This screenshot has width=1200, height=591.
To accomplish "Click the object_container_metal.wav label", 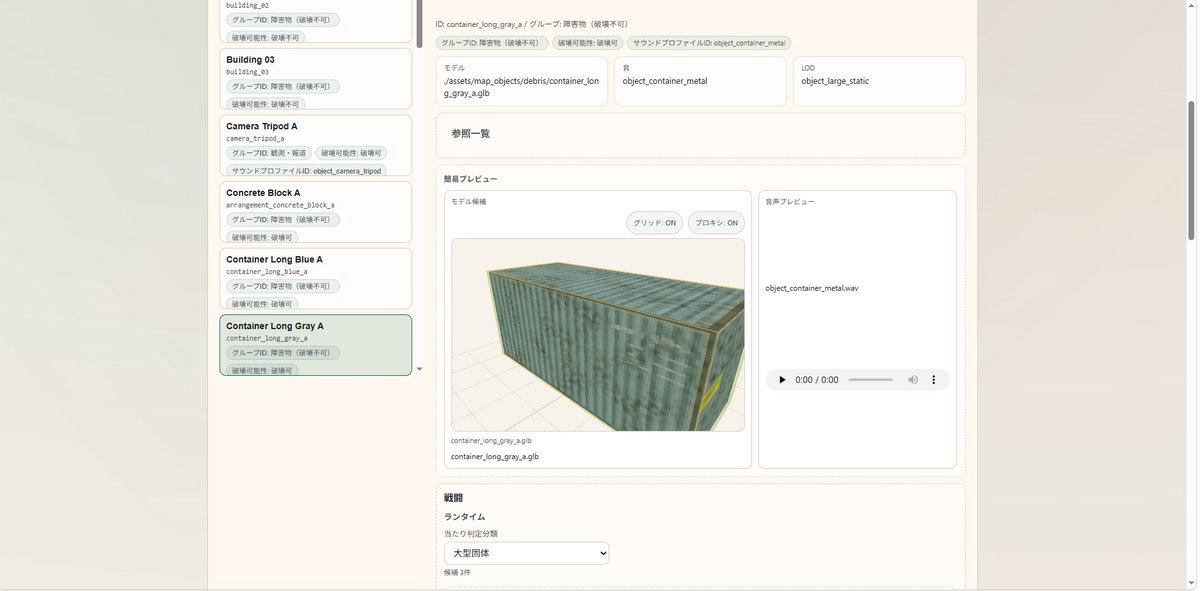I will click(x=812, y=288).
